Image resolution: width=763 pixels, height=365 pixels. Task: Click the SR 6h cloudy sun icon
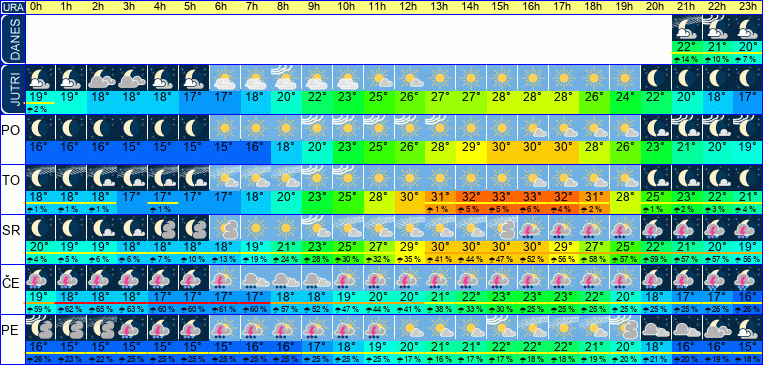(224, 228)
